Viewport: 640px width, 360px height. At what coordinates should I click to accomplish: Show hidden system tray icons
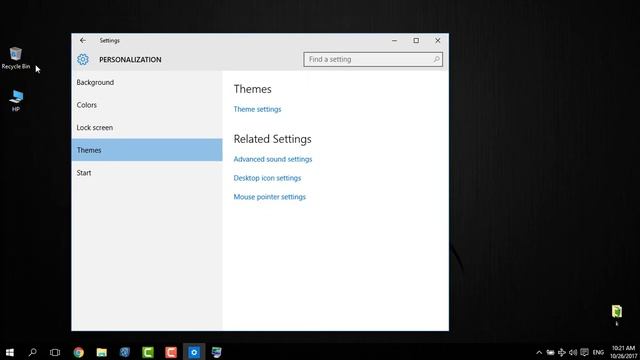[x=539, y=352]
